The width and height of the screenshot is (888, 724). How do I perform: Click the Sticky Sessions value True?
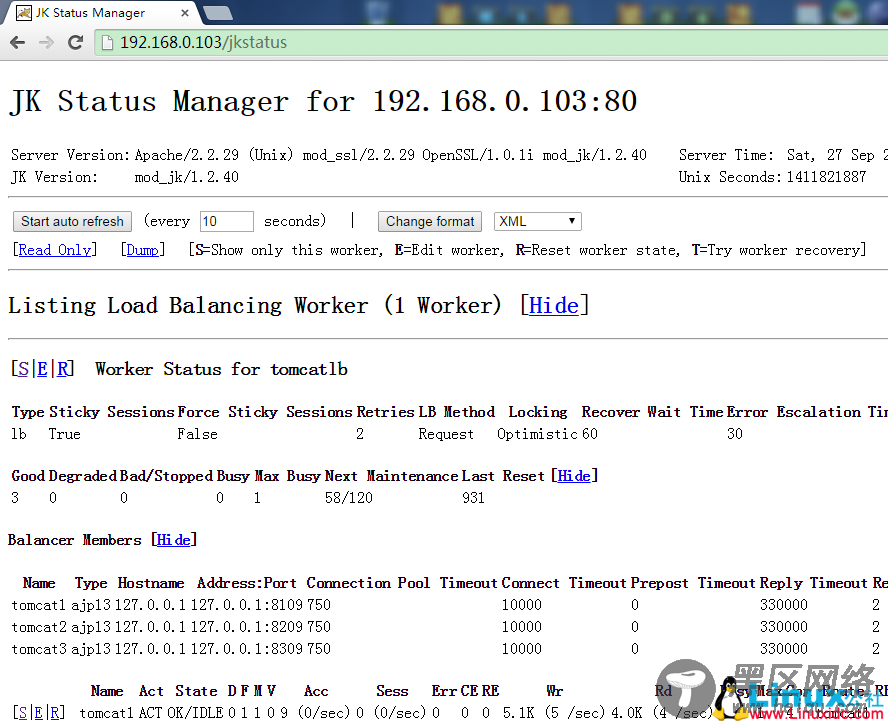click(65, 434)
